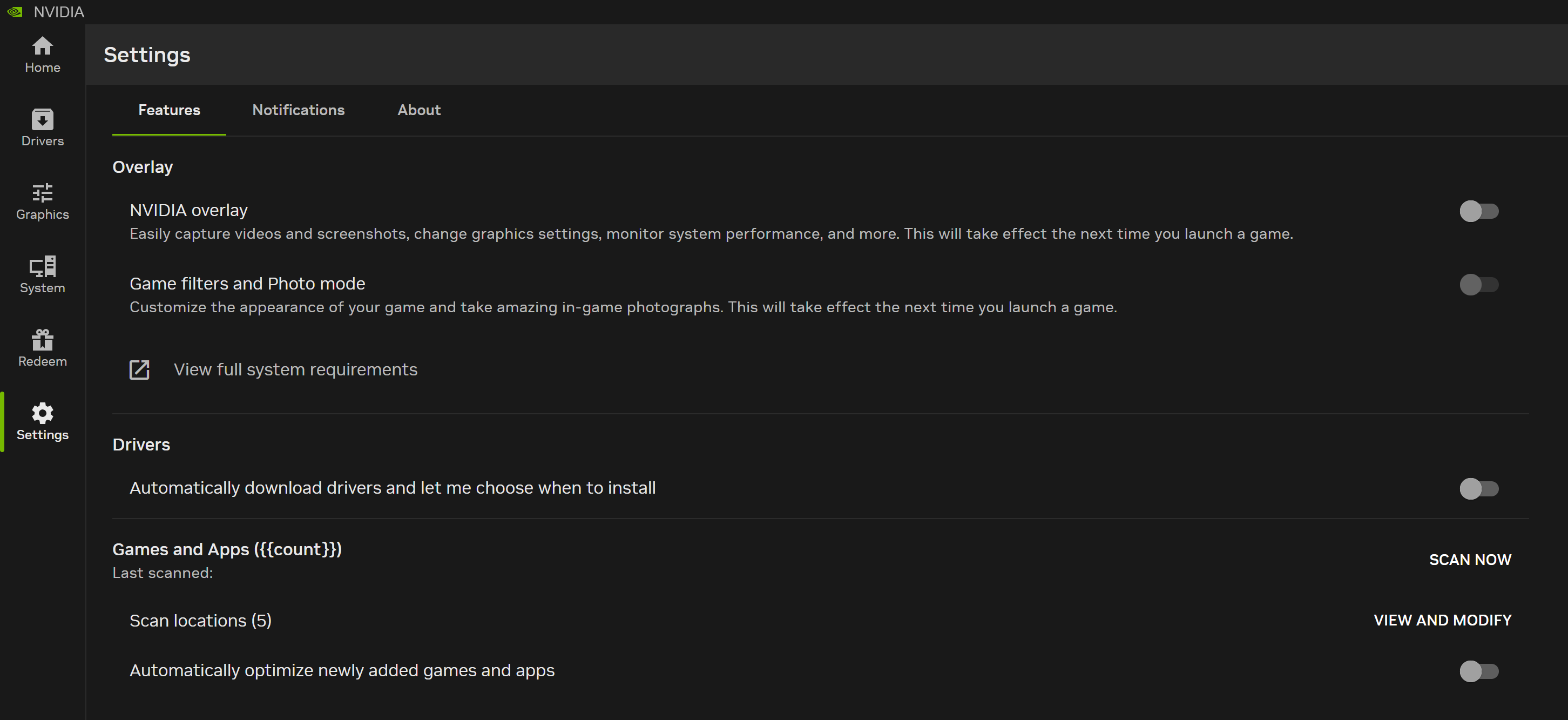Click the 'Last scanned:' text
1568x720 pixels.
click(x=163, y=573)
